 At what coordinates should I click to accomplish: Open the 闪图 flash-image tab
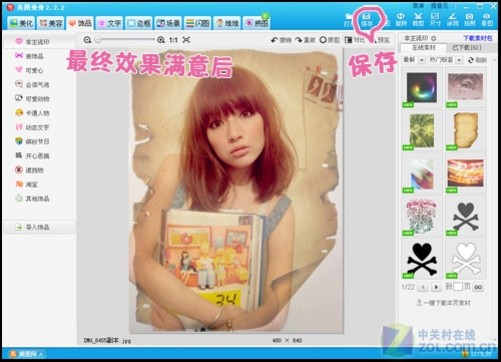coord(198,23)
